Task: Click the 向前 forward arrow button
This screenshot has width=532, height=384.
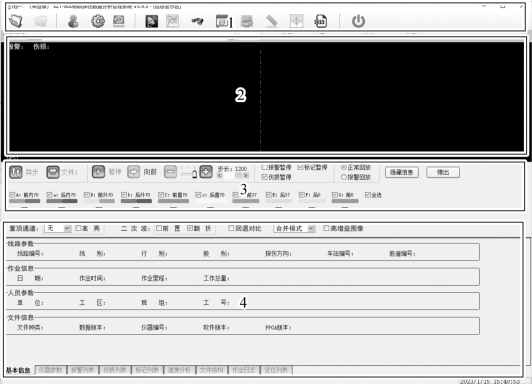Action: pyautogui.click(x=133, y=172)
